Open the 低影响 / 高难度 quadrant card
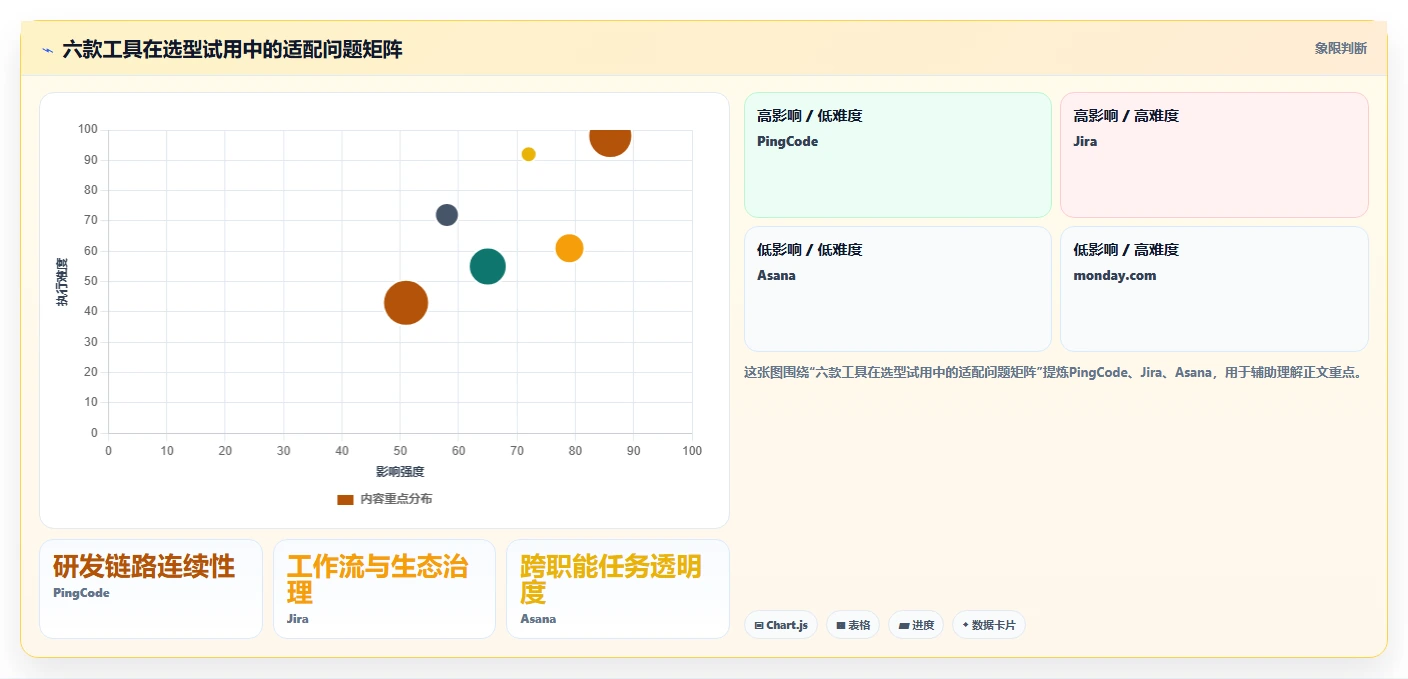The height and width of the screenshot is (679, 1408). pyautogui.click(x=1214, y=289)
